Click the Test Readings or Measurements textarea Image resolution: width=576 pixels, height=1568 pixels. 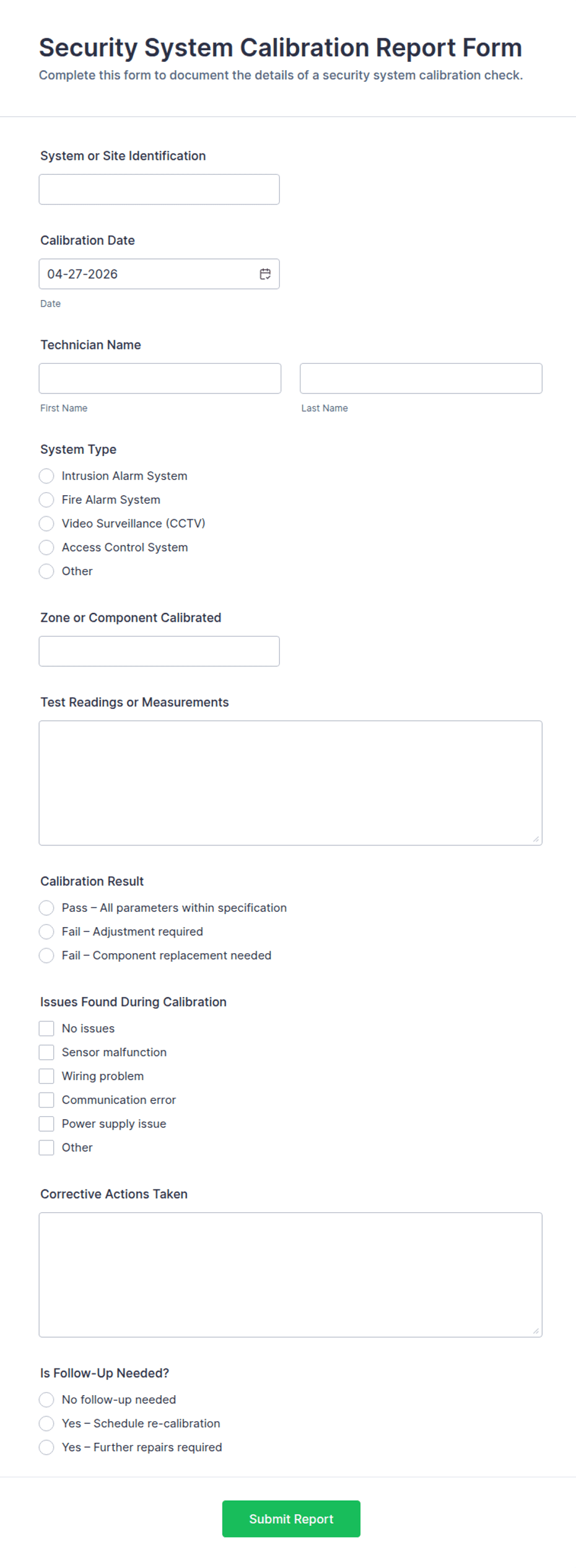point(290,781)
